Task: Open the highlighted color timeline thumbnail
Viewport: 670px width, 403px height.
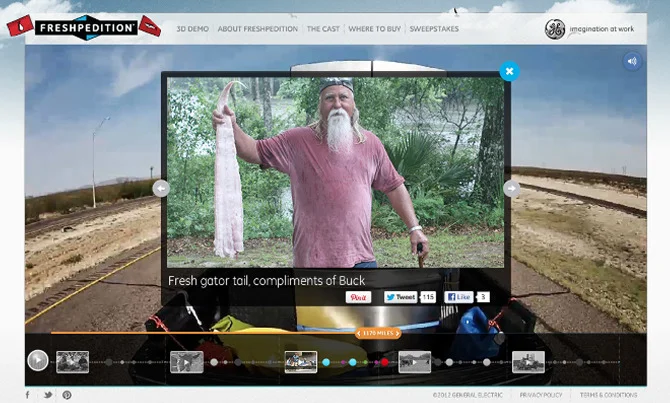Action: [x=301, y=362]
